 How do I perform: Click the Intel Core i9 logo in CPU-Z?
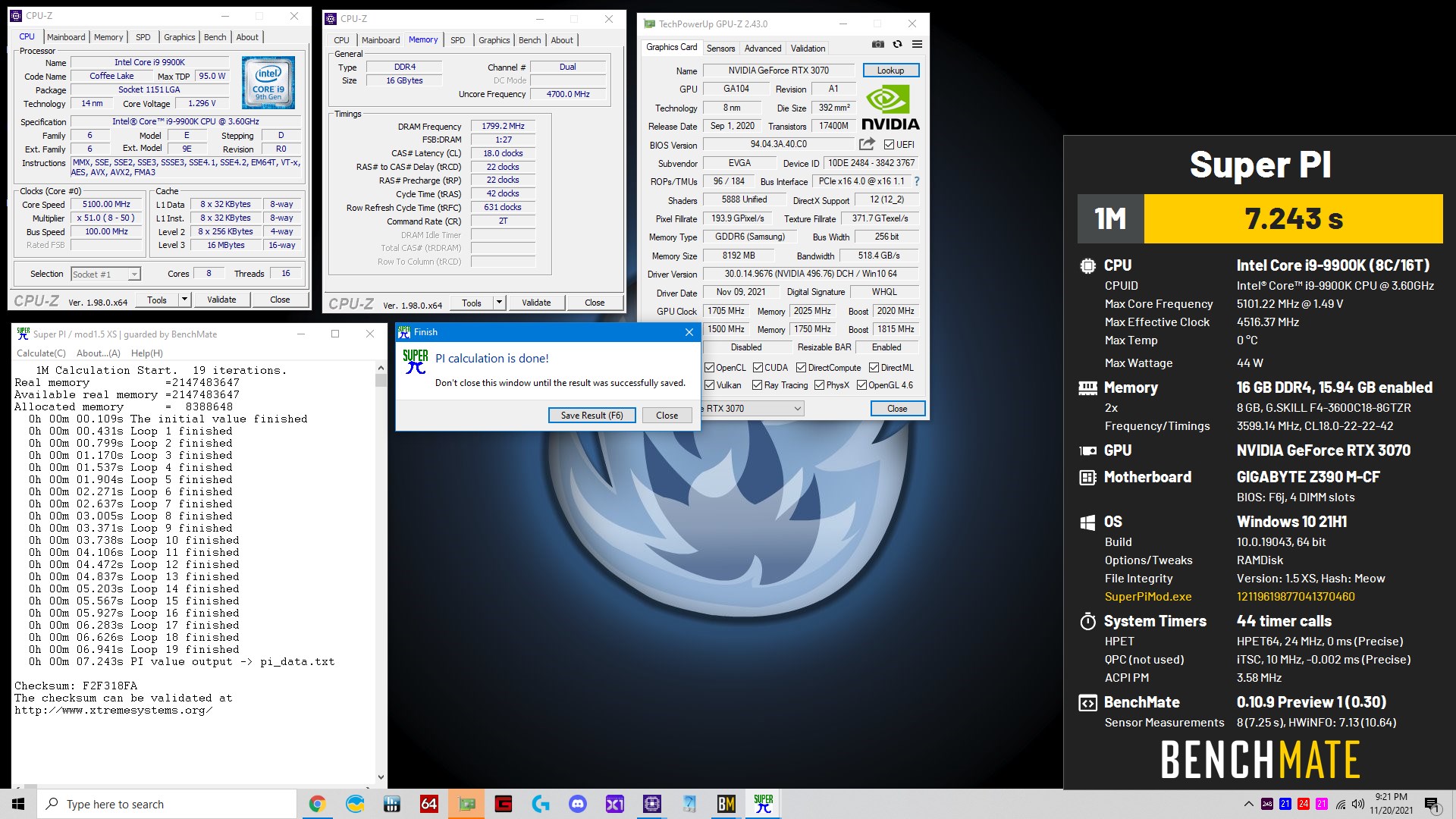pyautogui.click(x=268, y=82)
